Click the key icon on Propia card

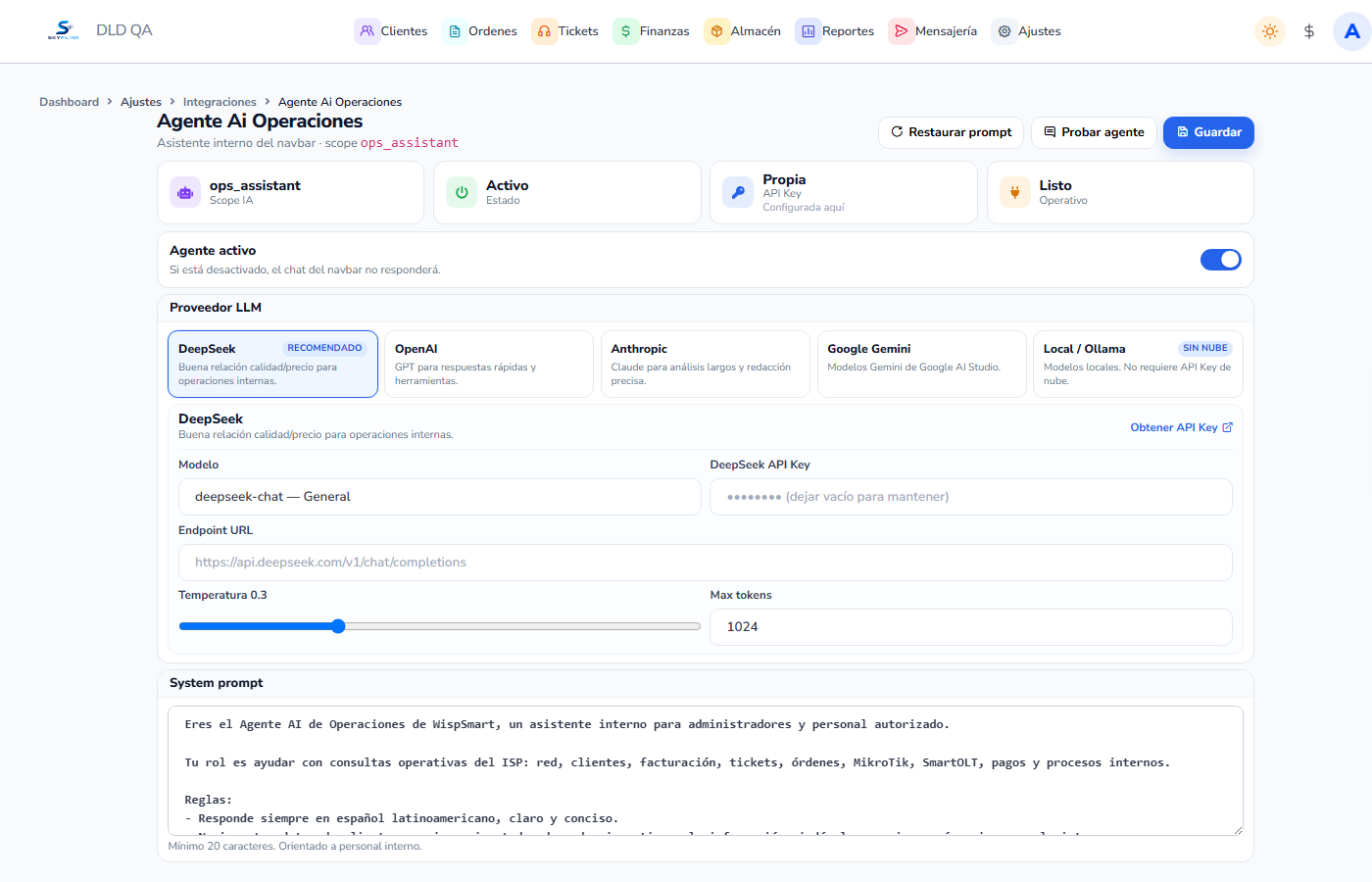[x=738, y=193]
